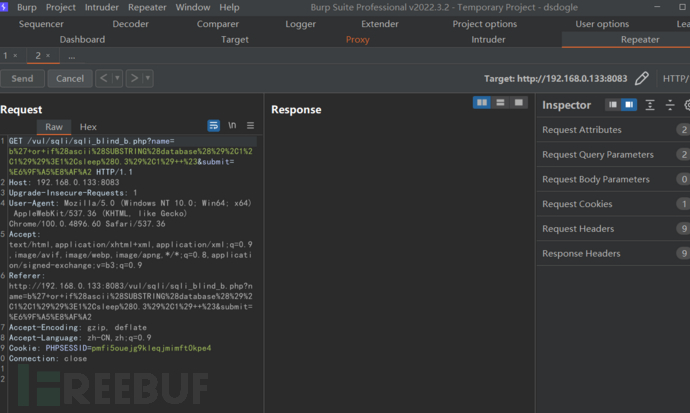Add new Repeater tab via ellipsis
Viewport: 690px width, 413px height.
coord(71,56)
